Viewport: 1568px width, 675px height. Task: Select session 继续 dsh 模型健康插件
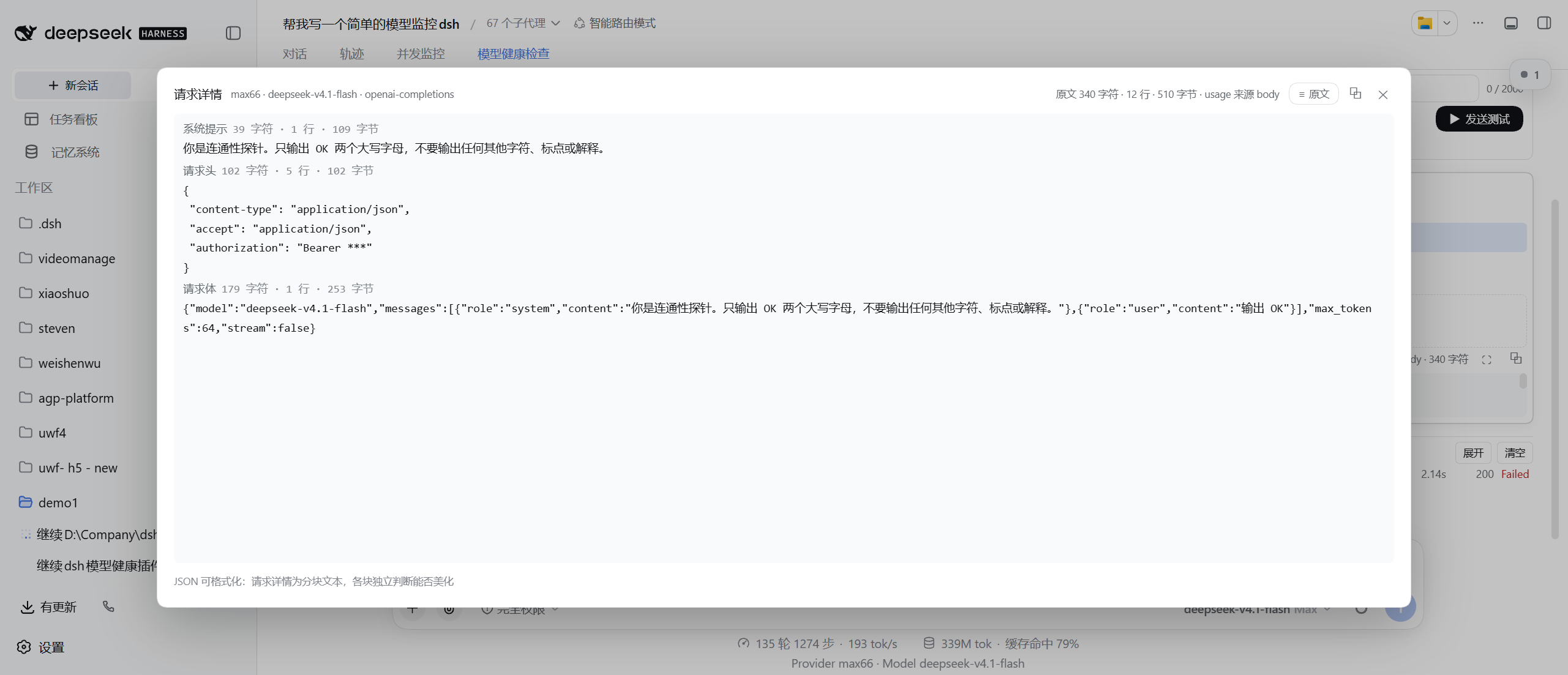click(97, 565)
